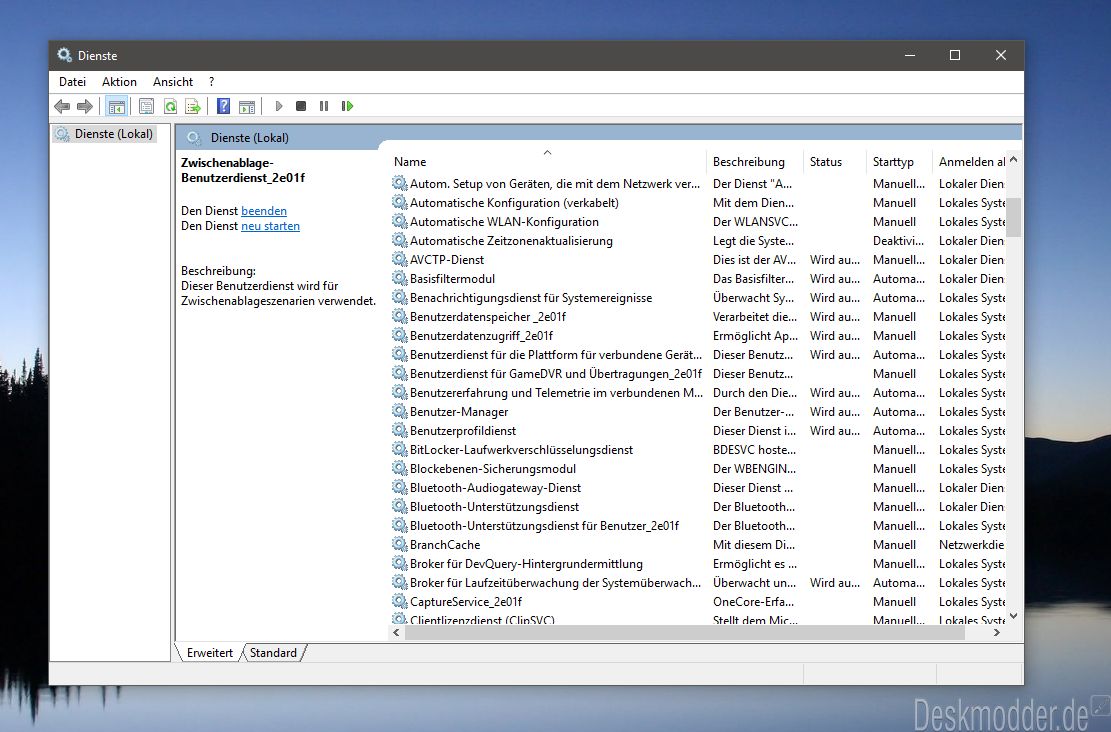The height and width of the screenshot is (732, 1111).
Task: Open the Aktion menu
Action: pyautogui.click(x=119, y=82)
